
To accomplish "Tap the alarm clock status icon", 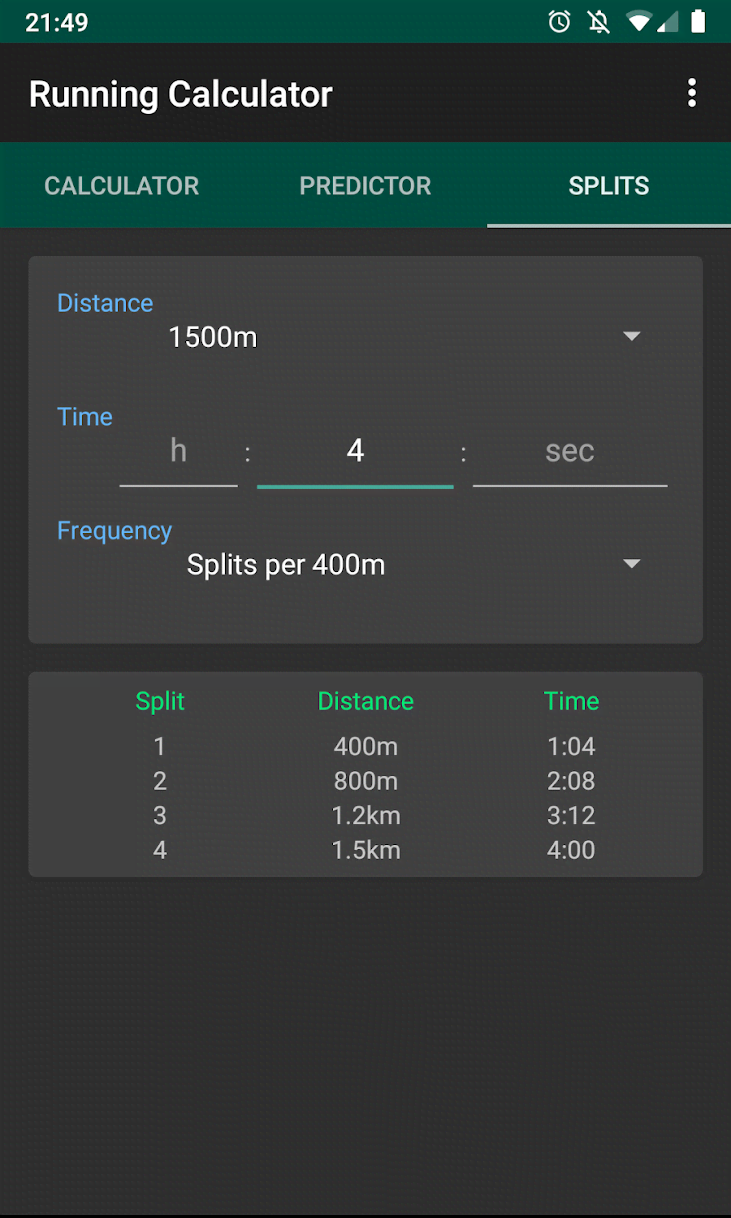I will tap(559, 21).
